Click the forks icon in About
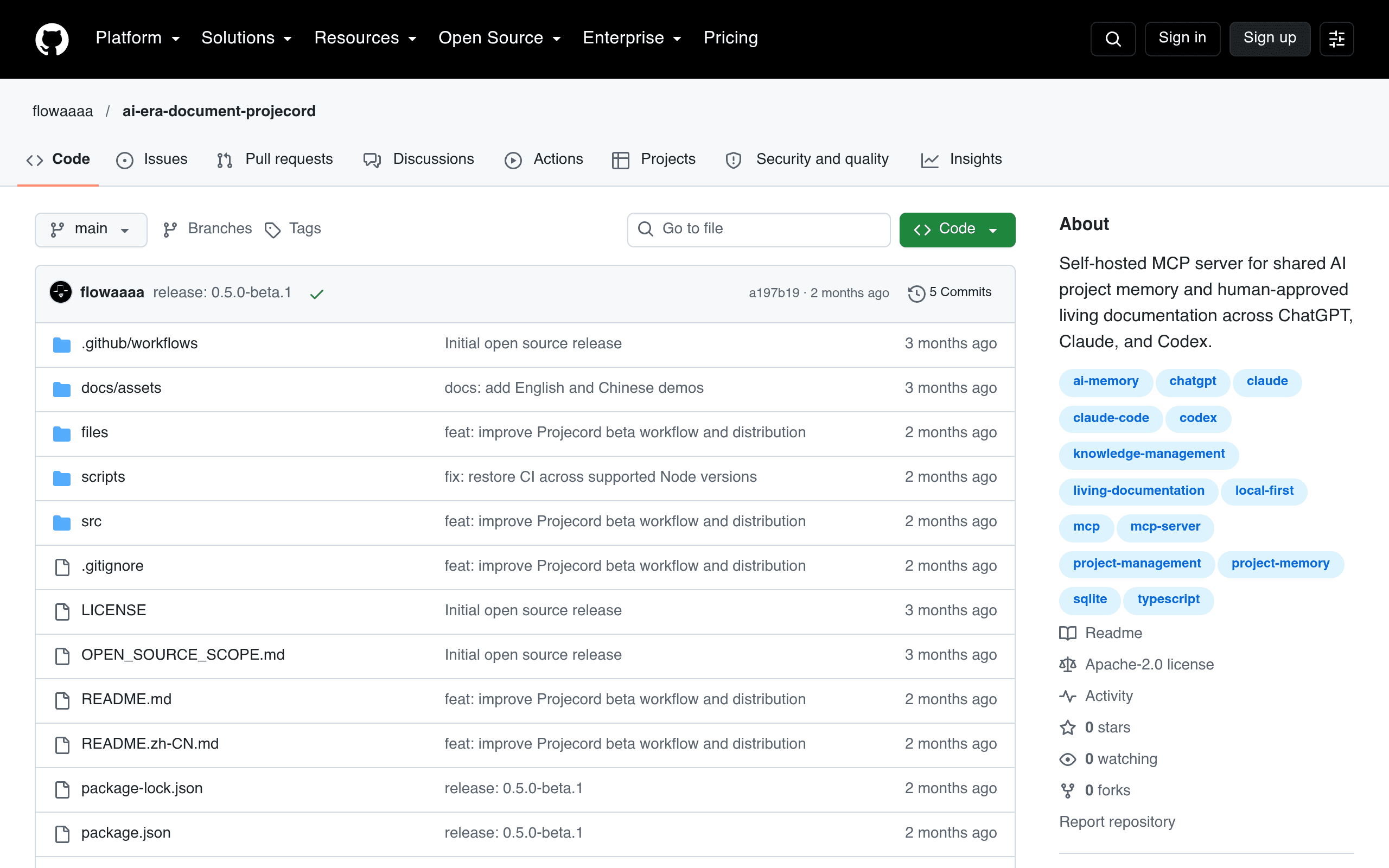The width and height of the screenshot is (1389, 868). pos(1068,790)
